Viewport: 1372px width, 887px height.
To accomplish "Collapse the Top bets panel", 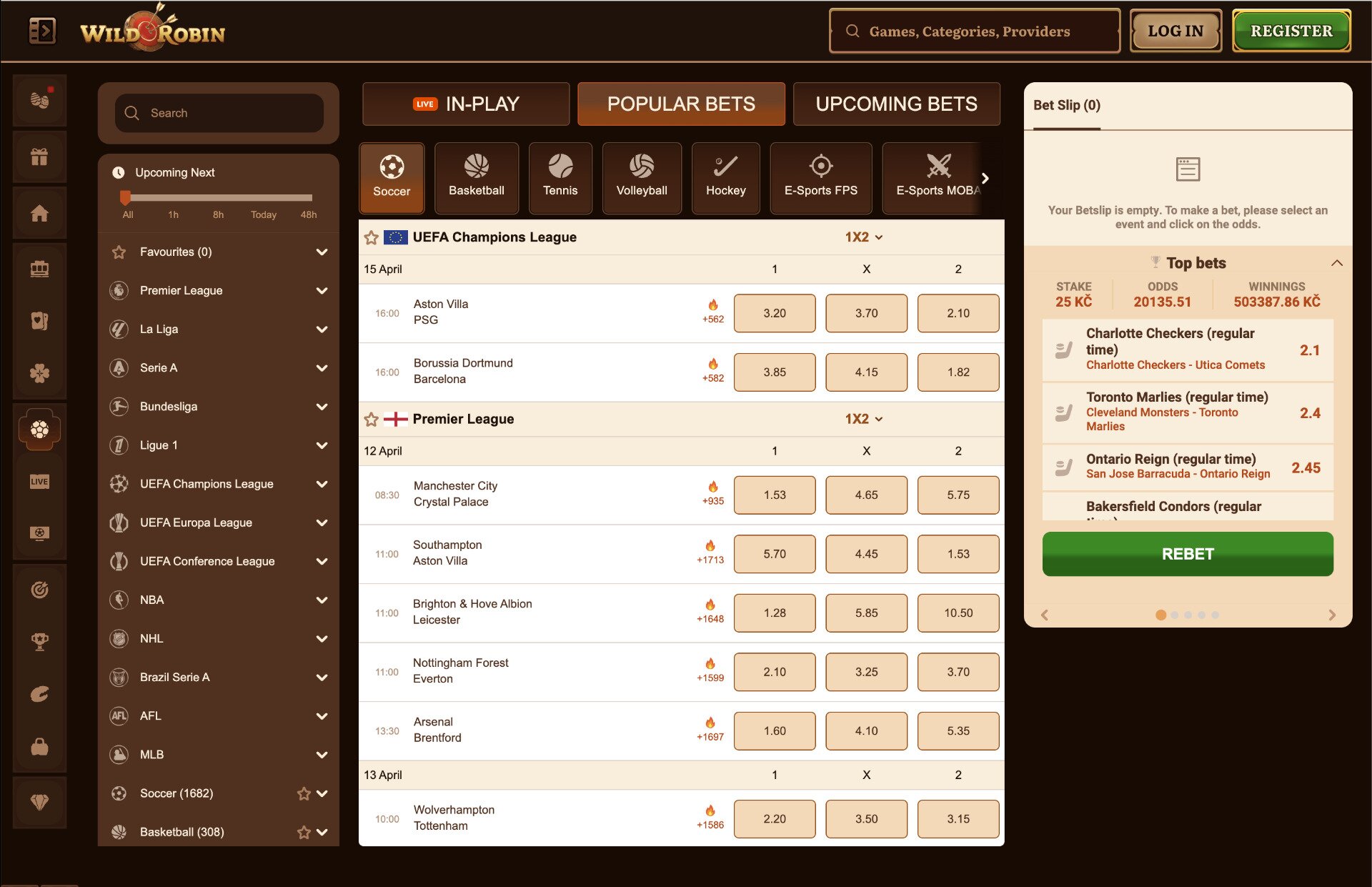I will pyautogui.click(x=1337, y=263).
